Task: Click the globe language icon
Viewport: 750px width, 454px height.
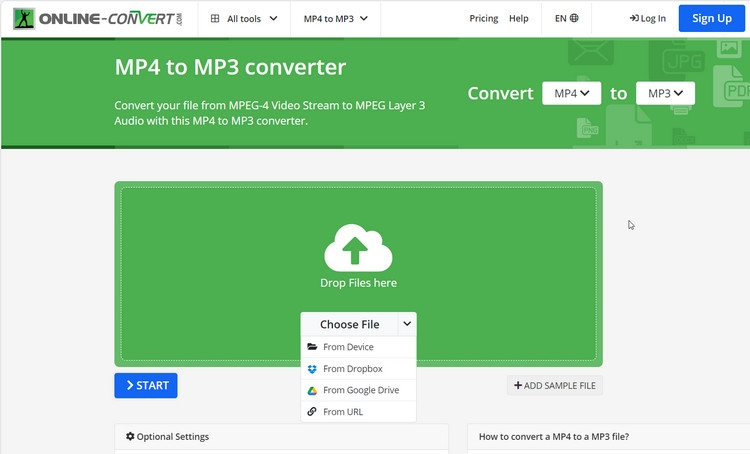Action: (x=574, y=18)
